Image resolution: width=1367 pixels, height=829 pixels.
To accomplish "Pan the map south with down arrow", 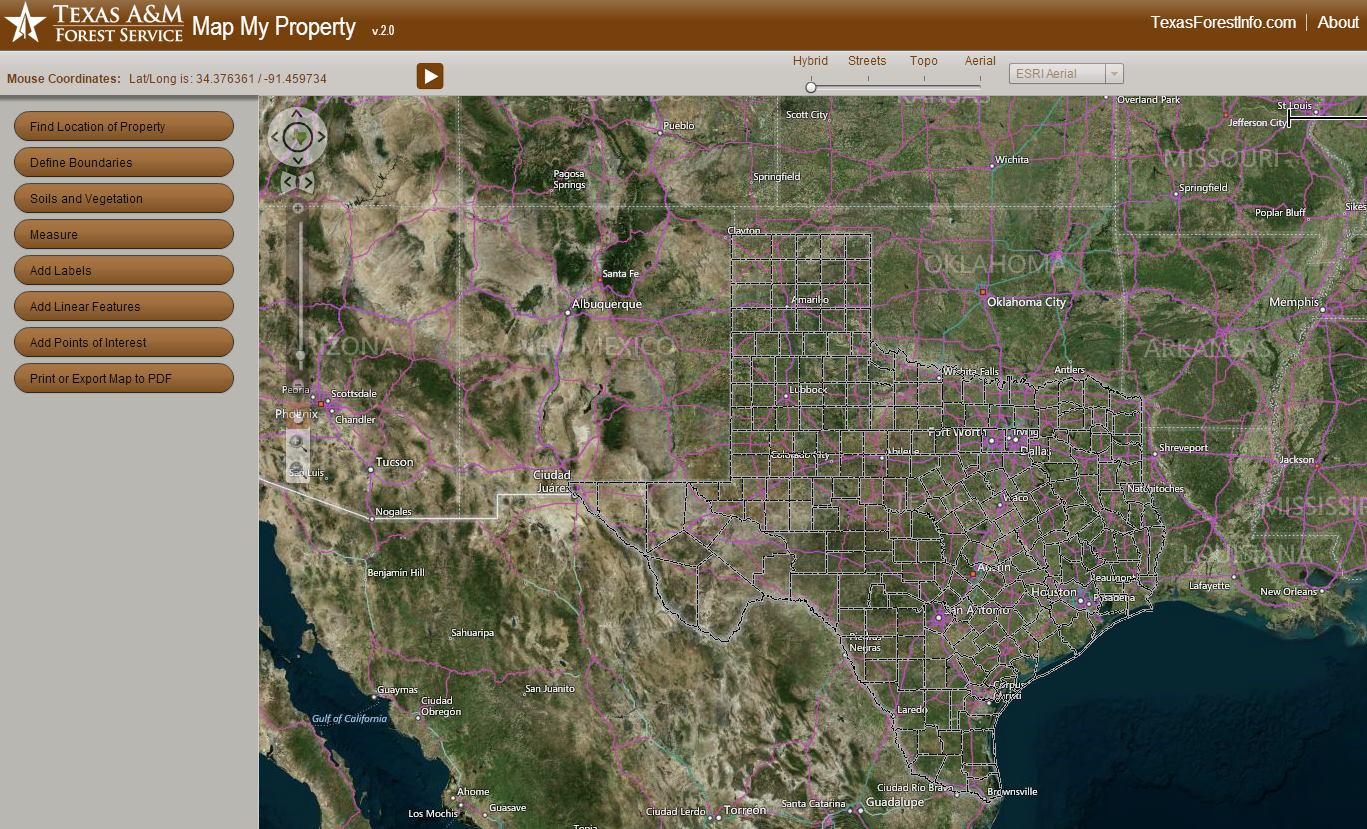I will click(x=298, y=160).
